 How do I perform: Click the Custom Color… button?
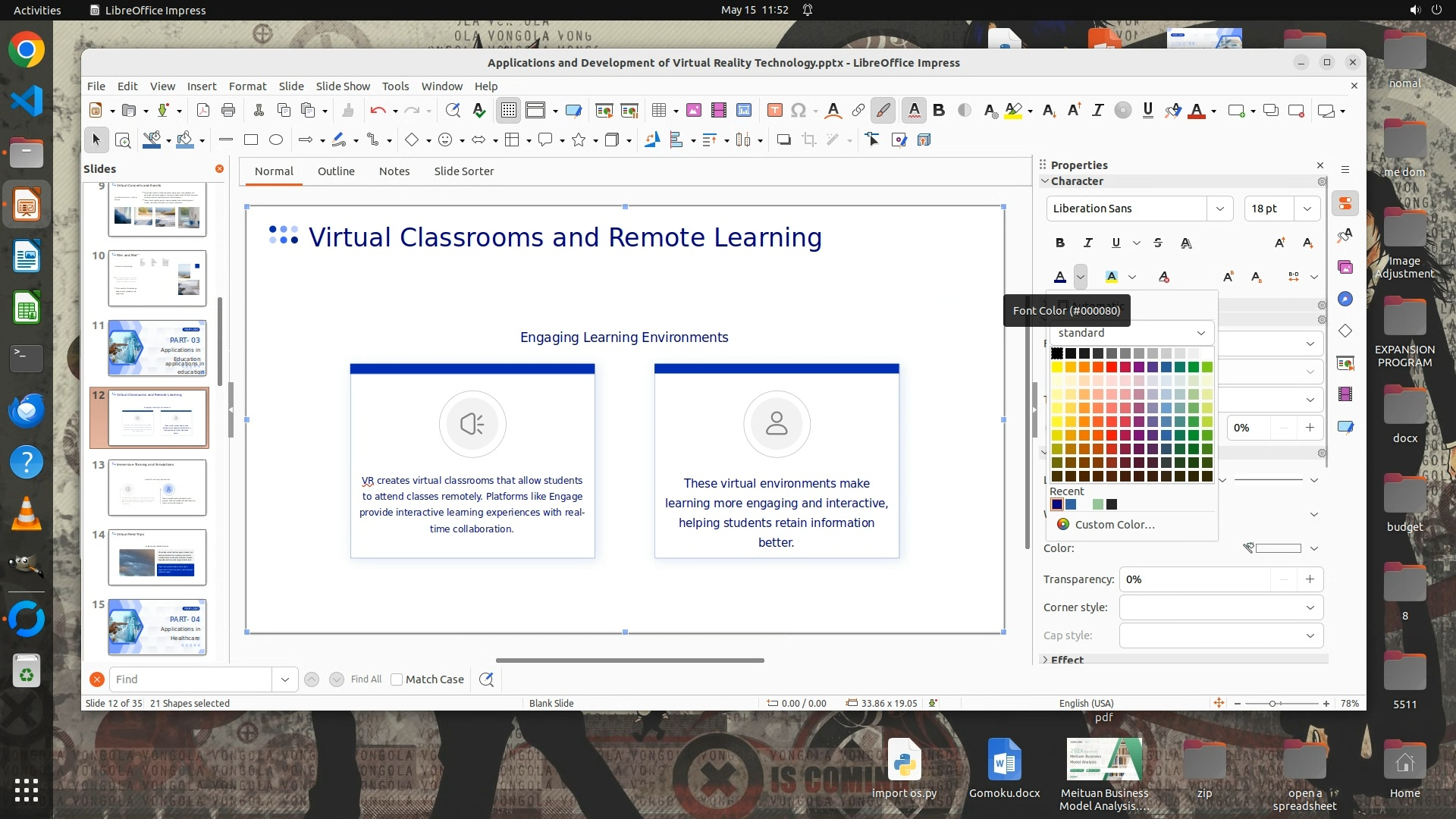tap(1114, 525)
